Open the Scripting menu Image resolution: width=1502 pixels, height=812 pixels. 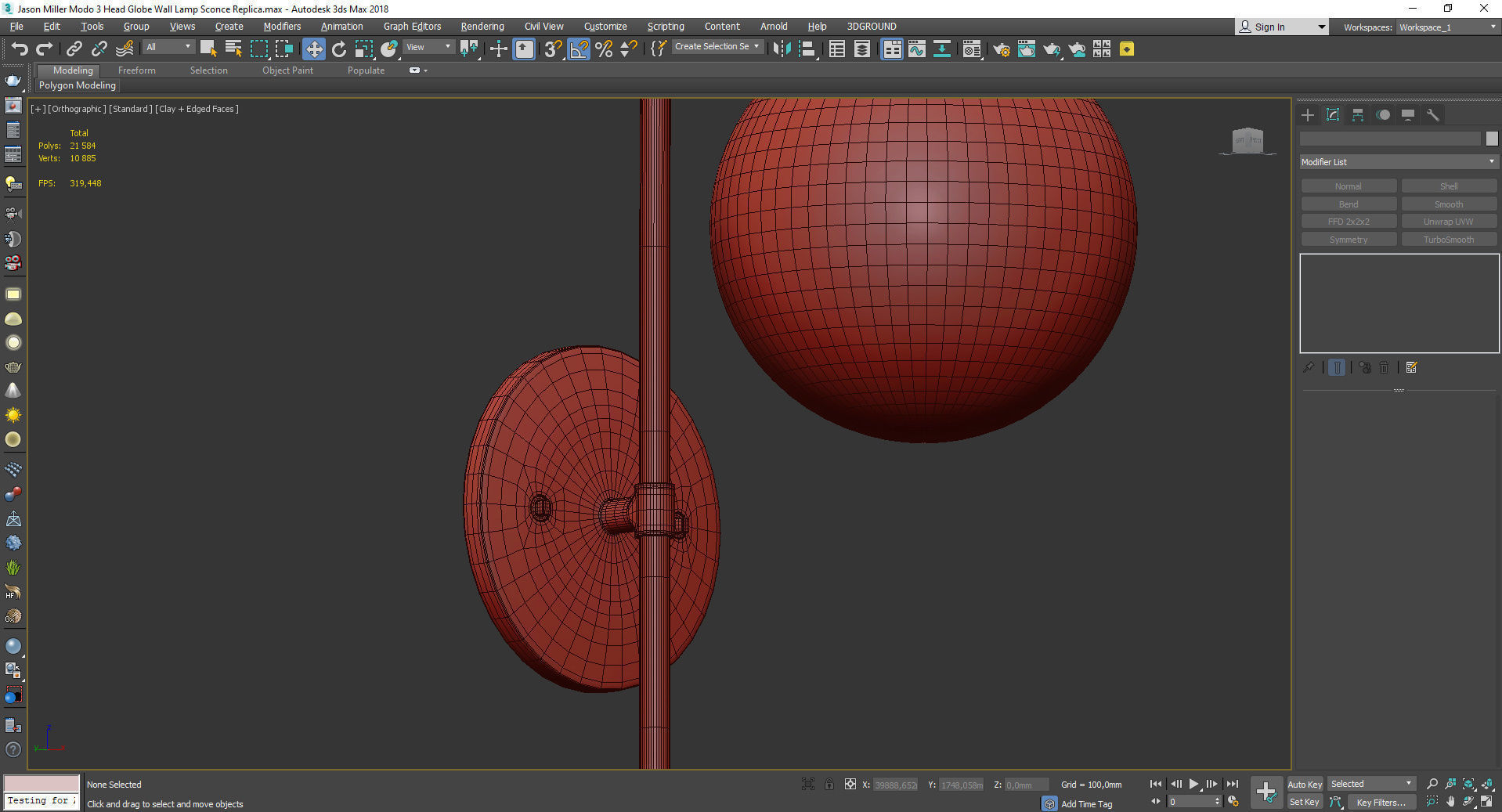[666, 27]
